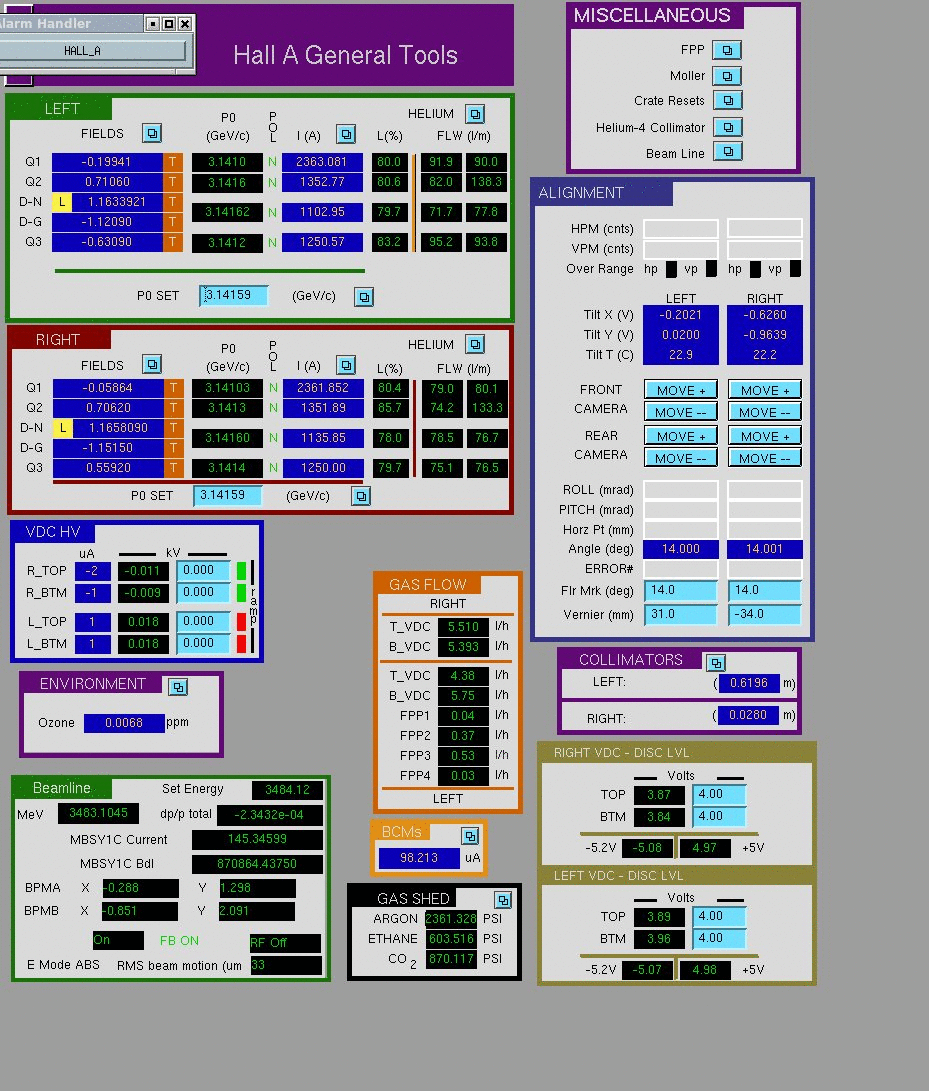Click the RIGHT Flr Mrk (deg) field
Image resolution: width=929 pixels, height=1091 pixels.
[765, 591]
